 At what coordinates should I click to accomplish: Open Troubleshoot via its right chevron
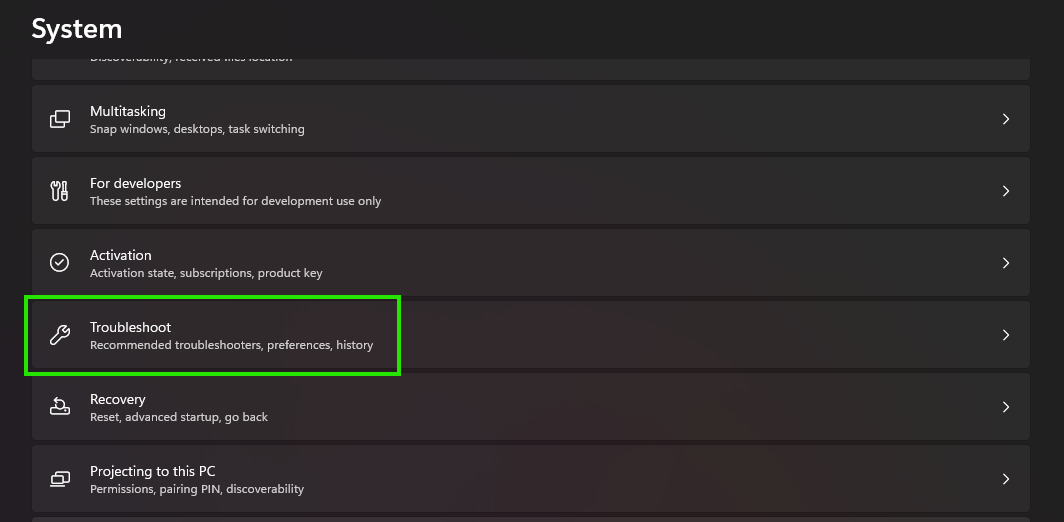pyautogui.click(x=1006, y=335)
